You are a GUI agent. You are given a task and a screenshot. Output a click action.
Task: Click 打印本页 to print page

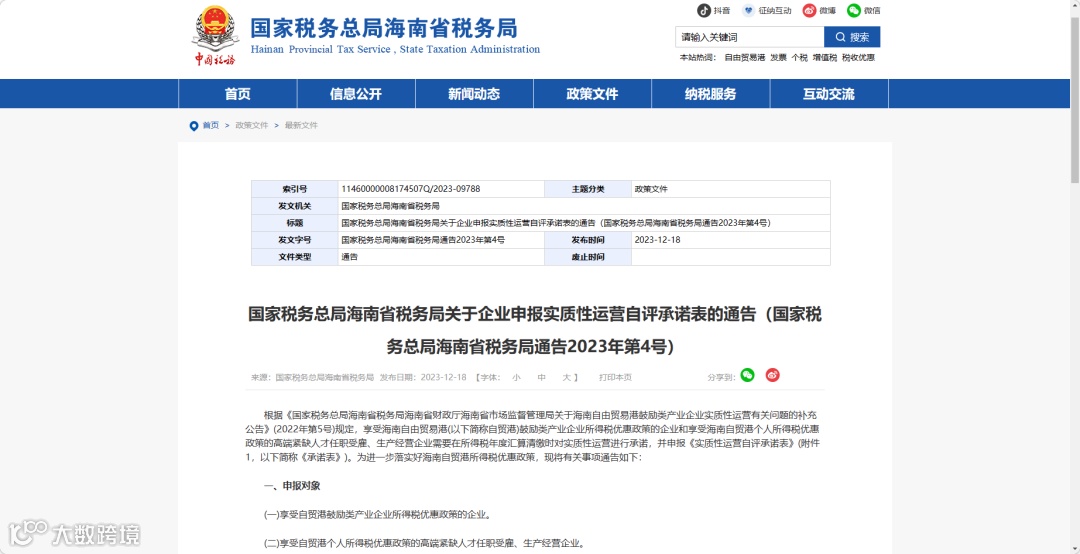(615, 378)
